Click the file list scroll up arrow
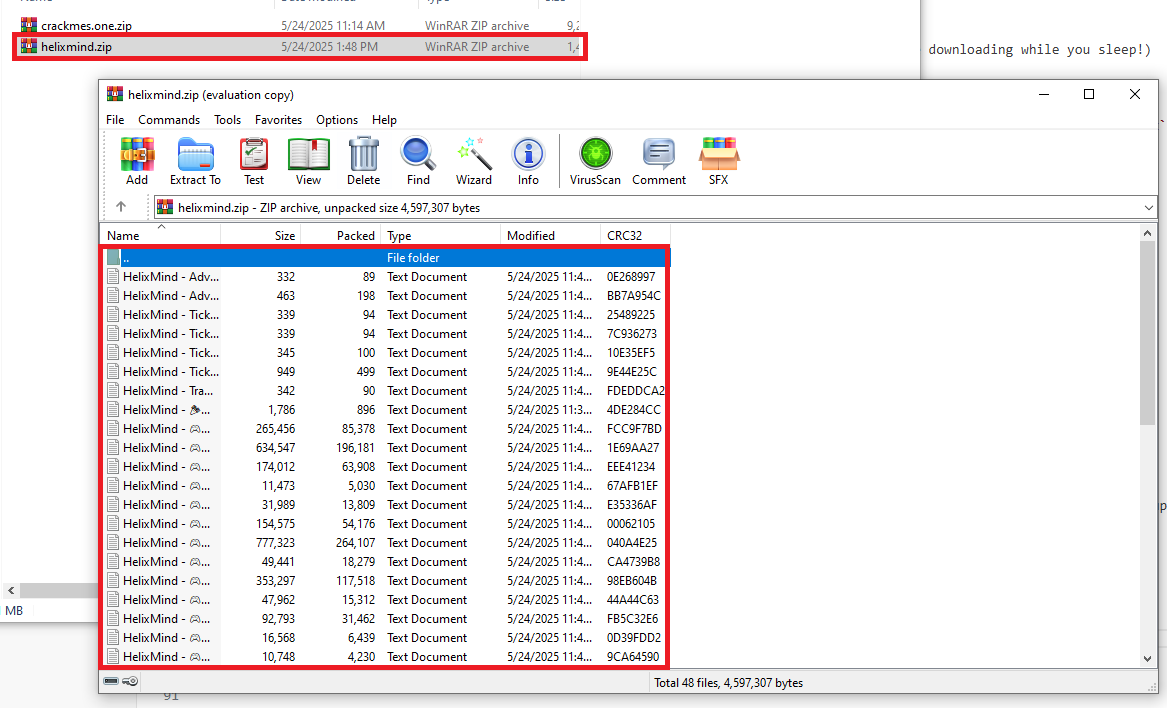This screenshot has height=708, width=1167. pyautogui.click(x=1147, y=234)
